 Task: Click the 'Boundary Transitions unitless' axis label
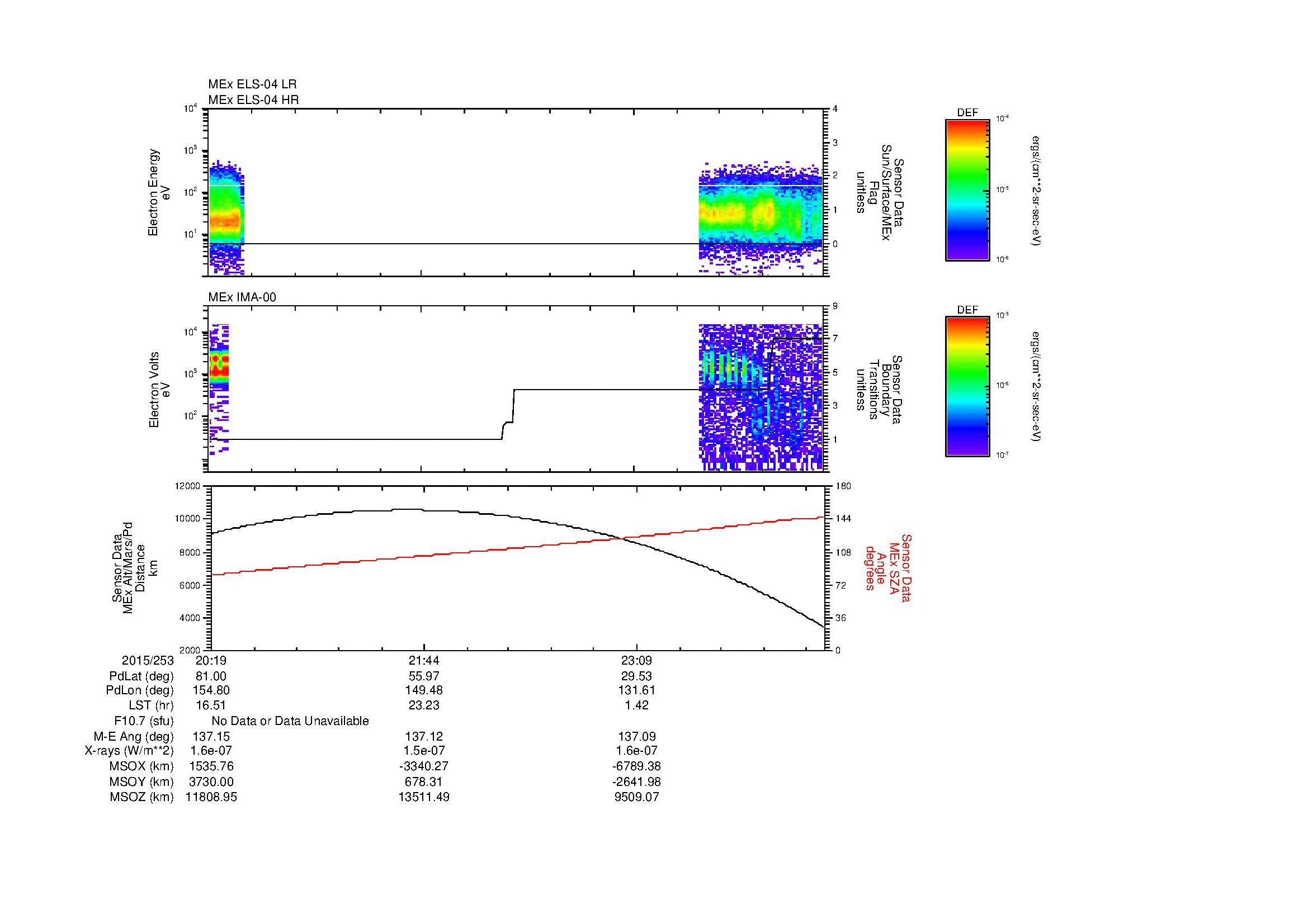point(880,390)
